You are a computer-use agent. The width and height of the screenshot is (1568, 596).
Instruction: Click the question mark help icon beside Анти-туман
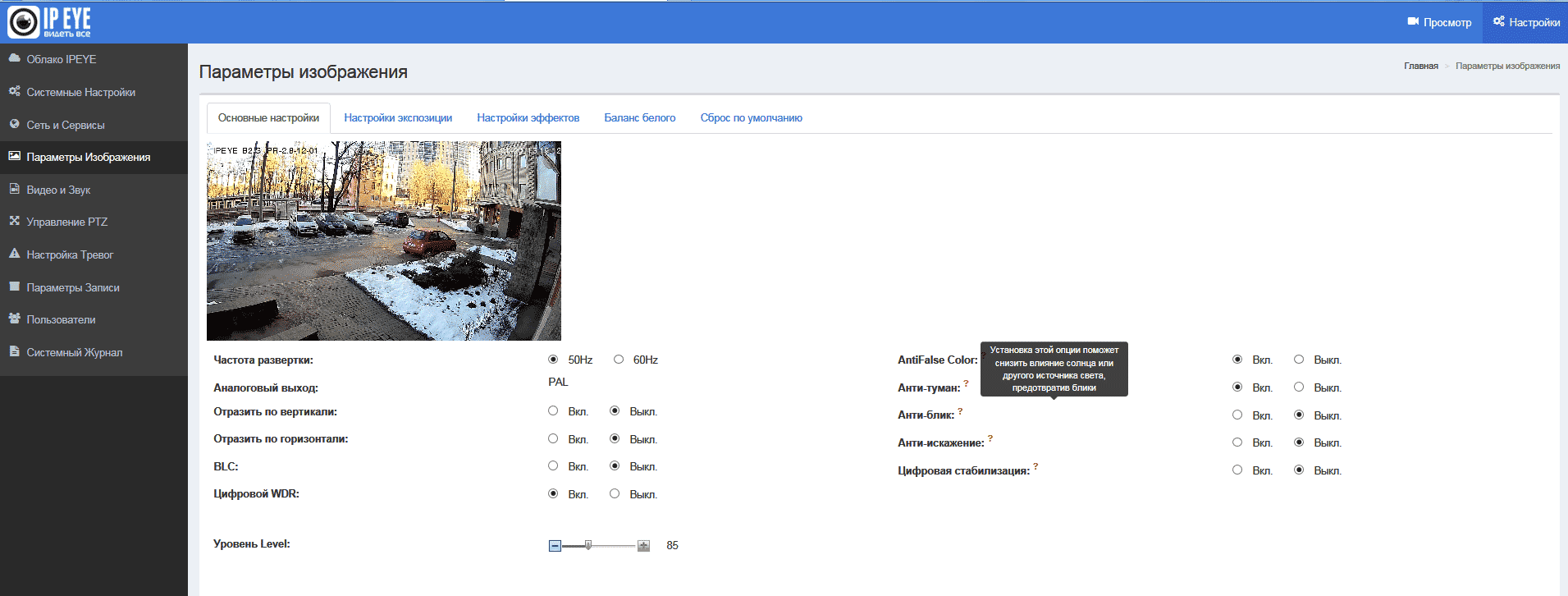click(966, 383)
